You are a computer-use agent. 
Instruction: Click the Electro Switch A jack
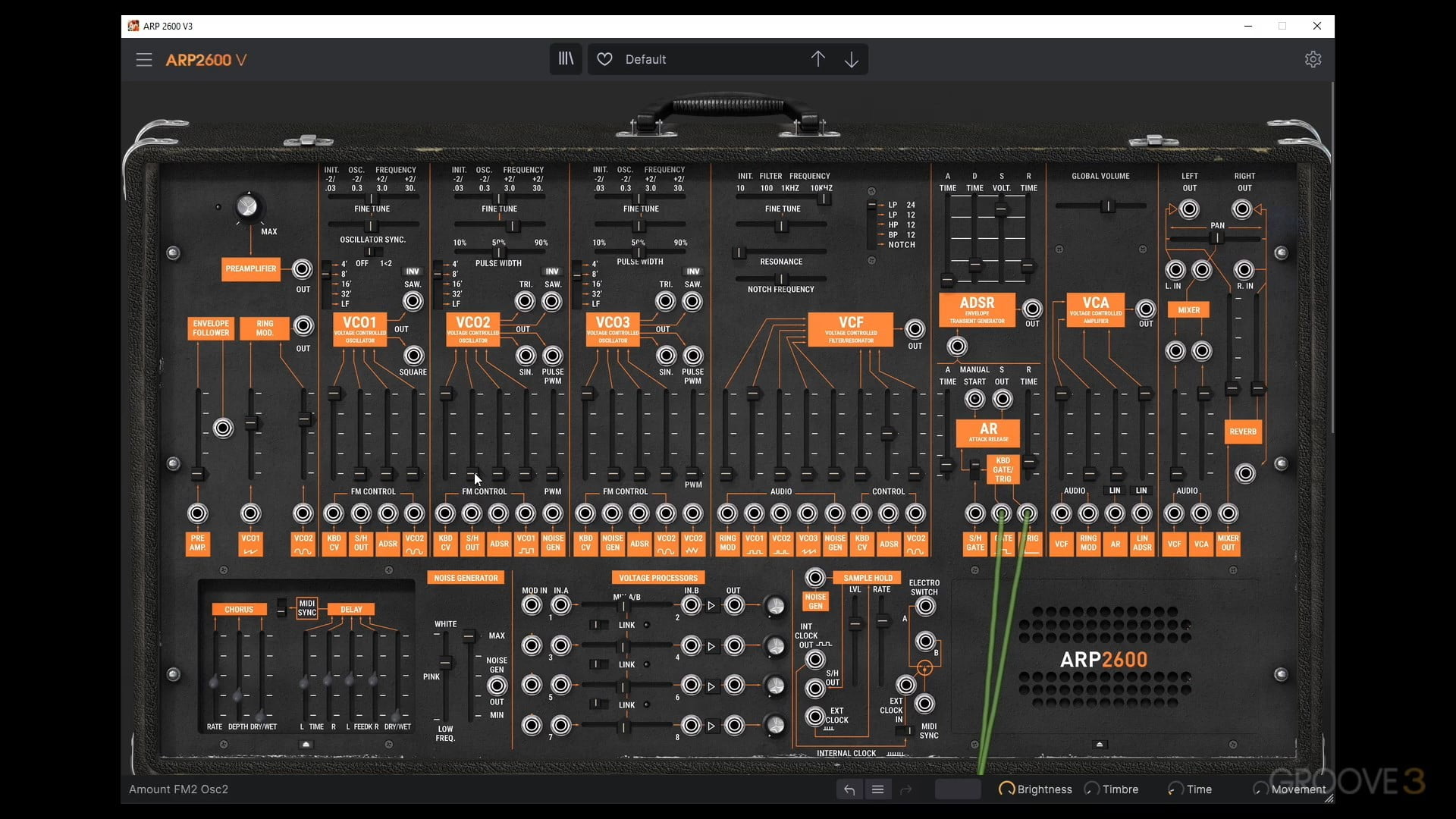pos(924,606)
